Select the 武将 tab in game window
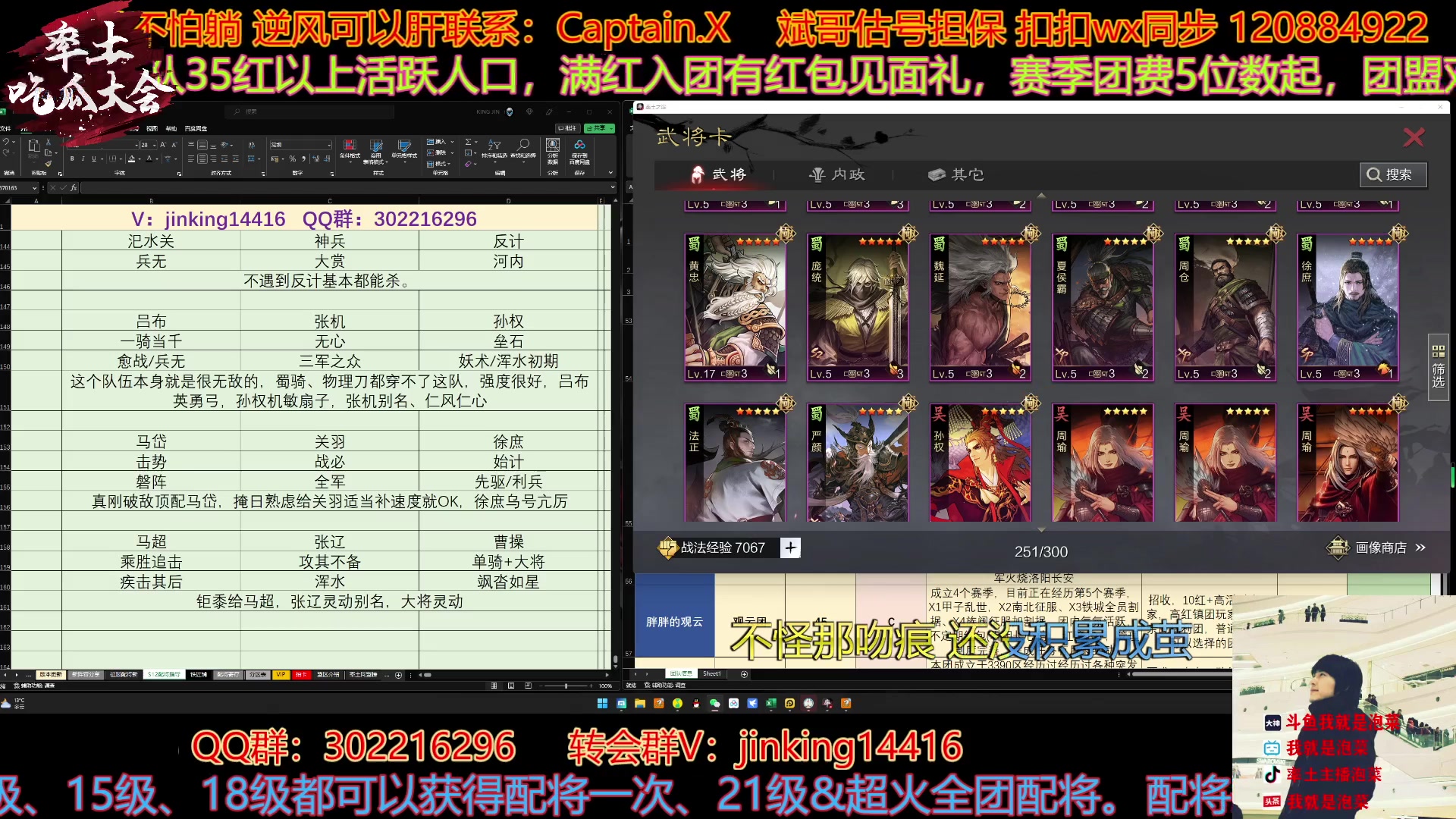The width and height of the screenshot is (1456, 819). (719, 174)
